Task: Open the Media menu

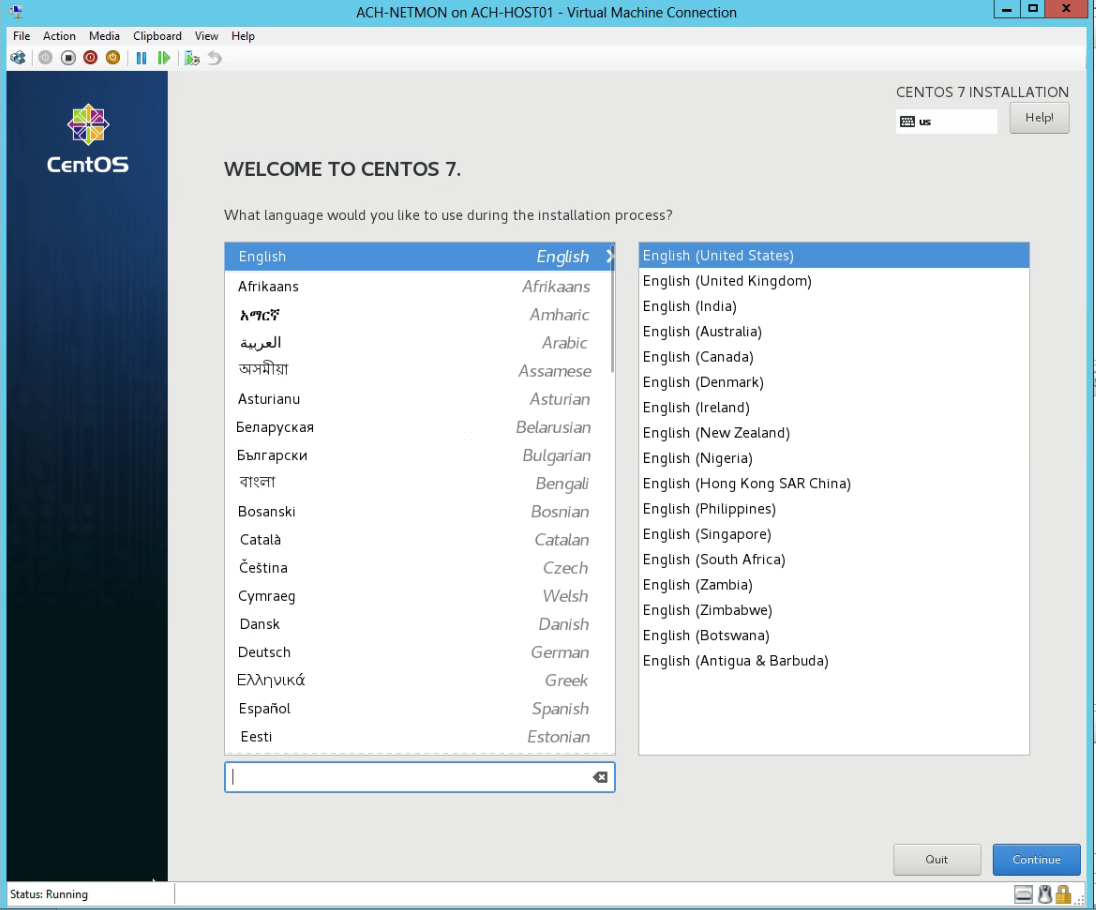Action: pos(104,36)
